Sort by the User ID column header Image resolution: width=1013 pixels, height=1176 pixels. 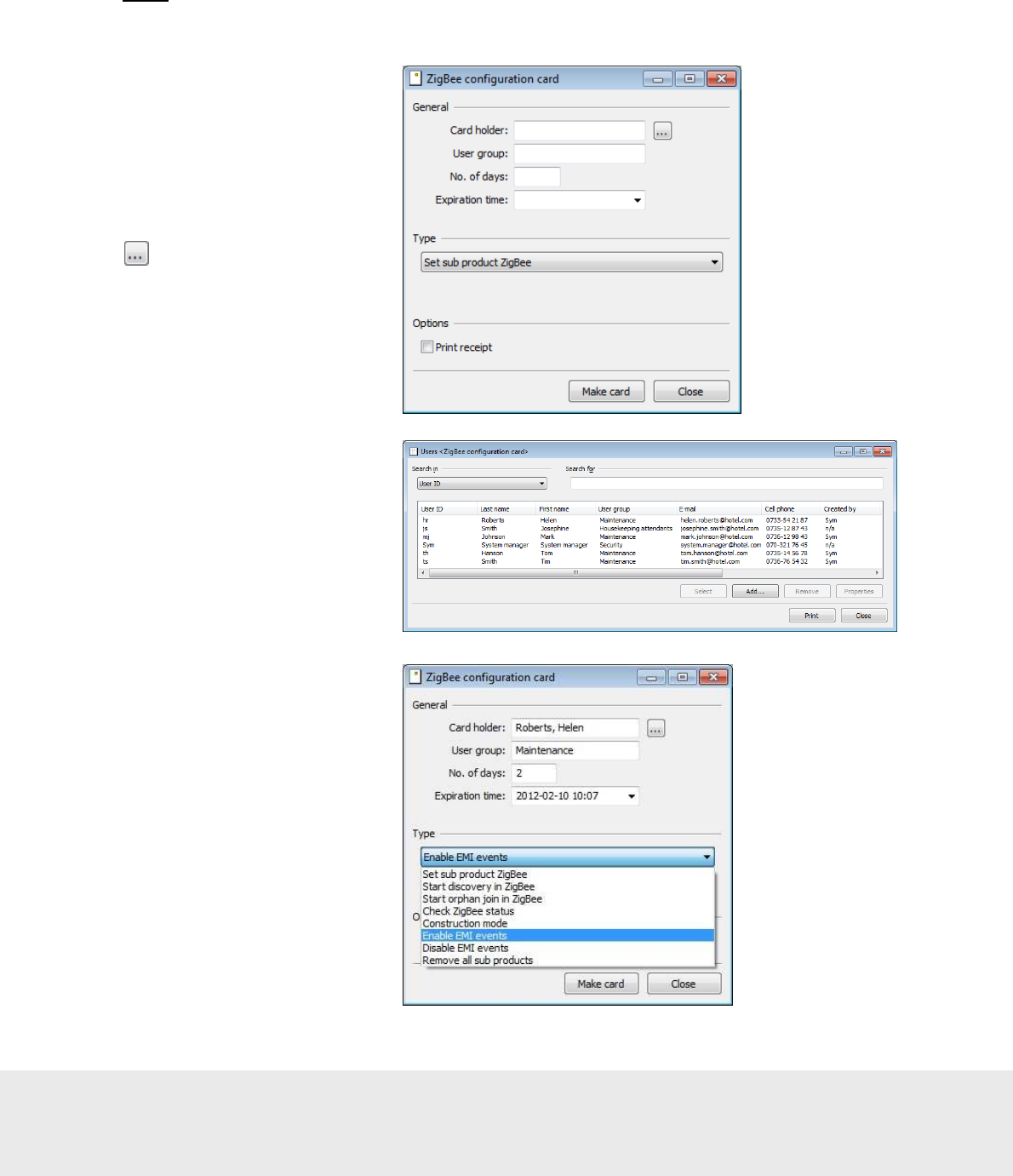(x=448, y=509)
